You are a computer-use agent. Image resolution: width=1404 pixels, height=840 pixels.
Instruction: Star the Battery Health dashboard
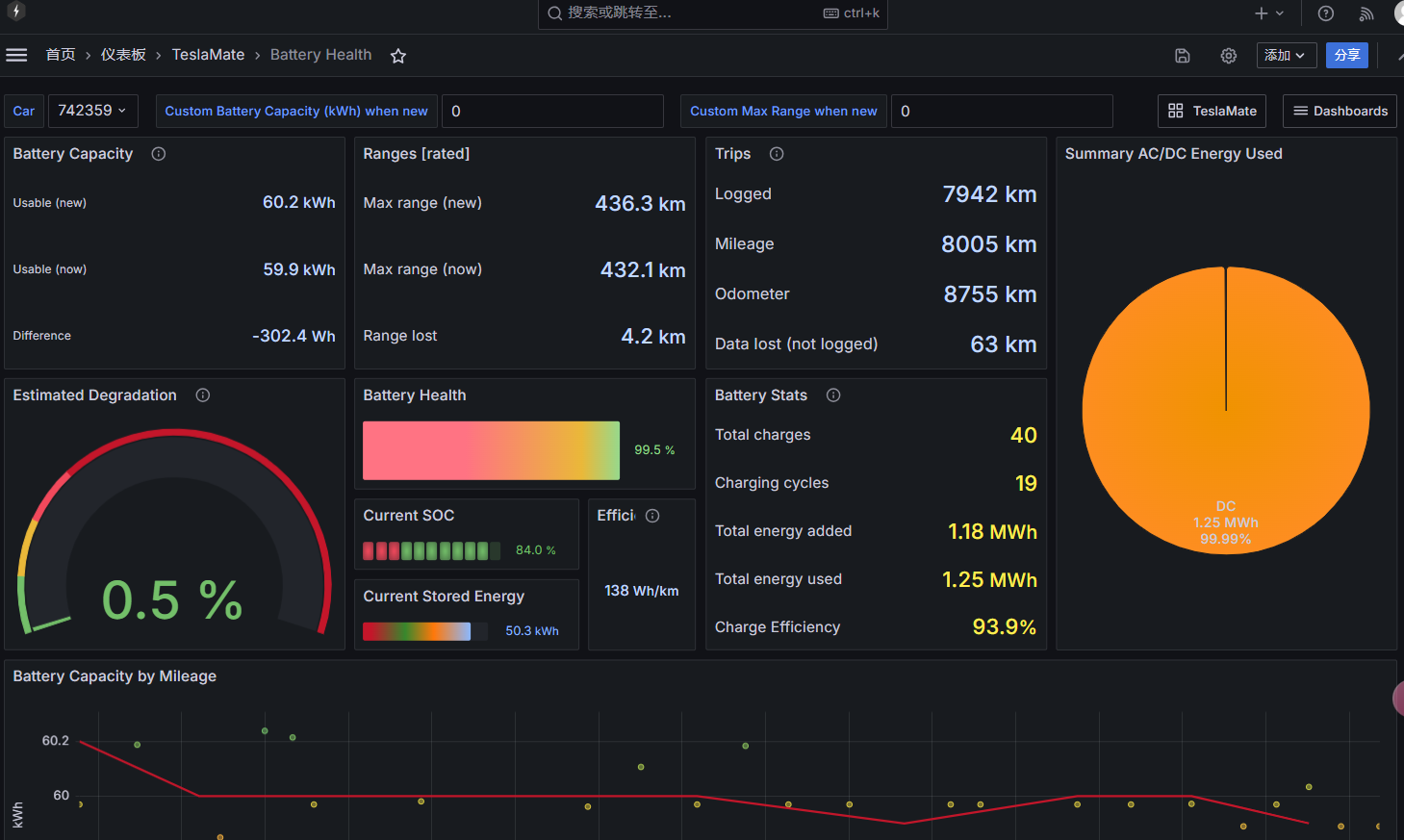click(x=398, y=56)
